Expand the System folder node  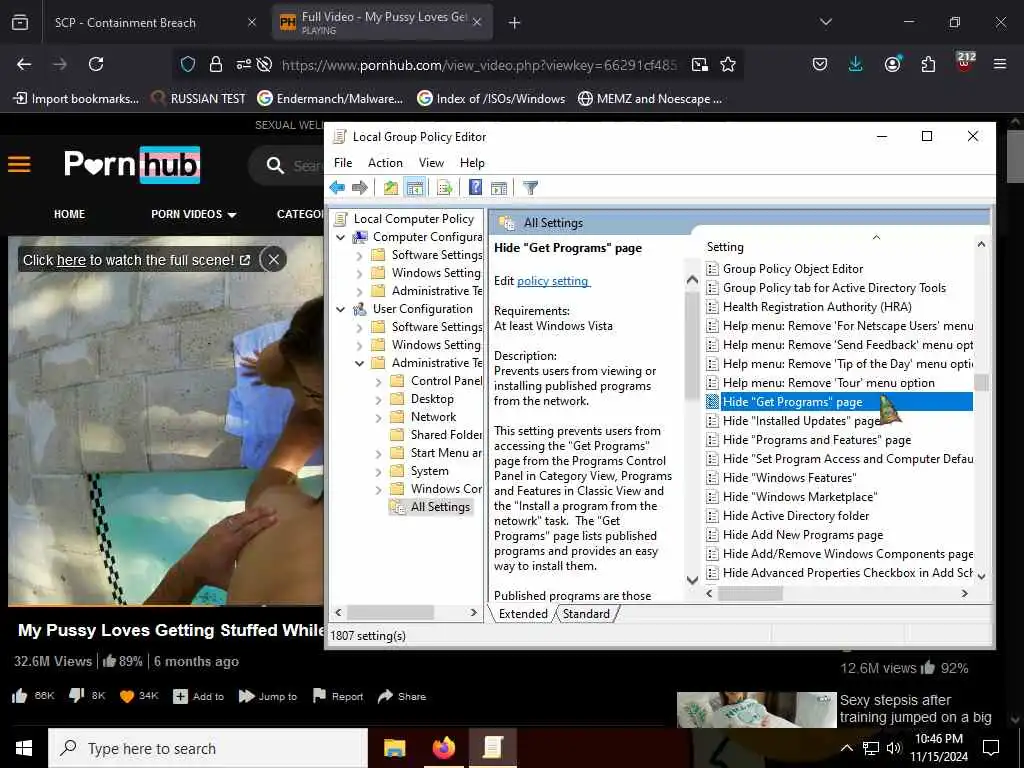point(379,472)
